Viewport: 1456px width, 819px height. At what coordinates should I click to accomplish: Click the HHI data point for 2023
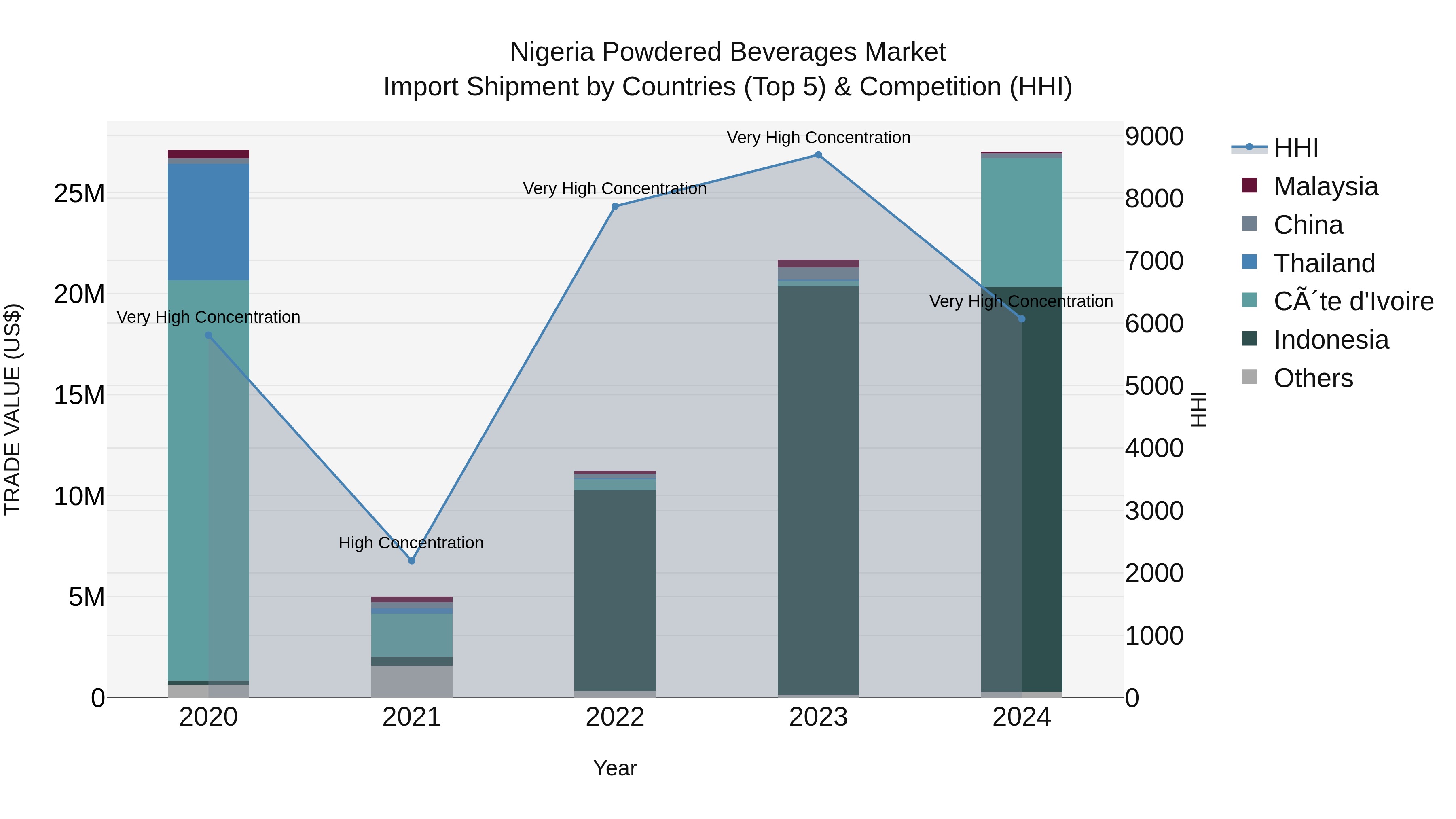click(819, 155)
